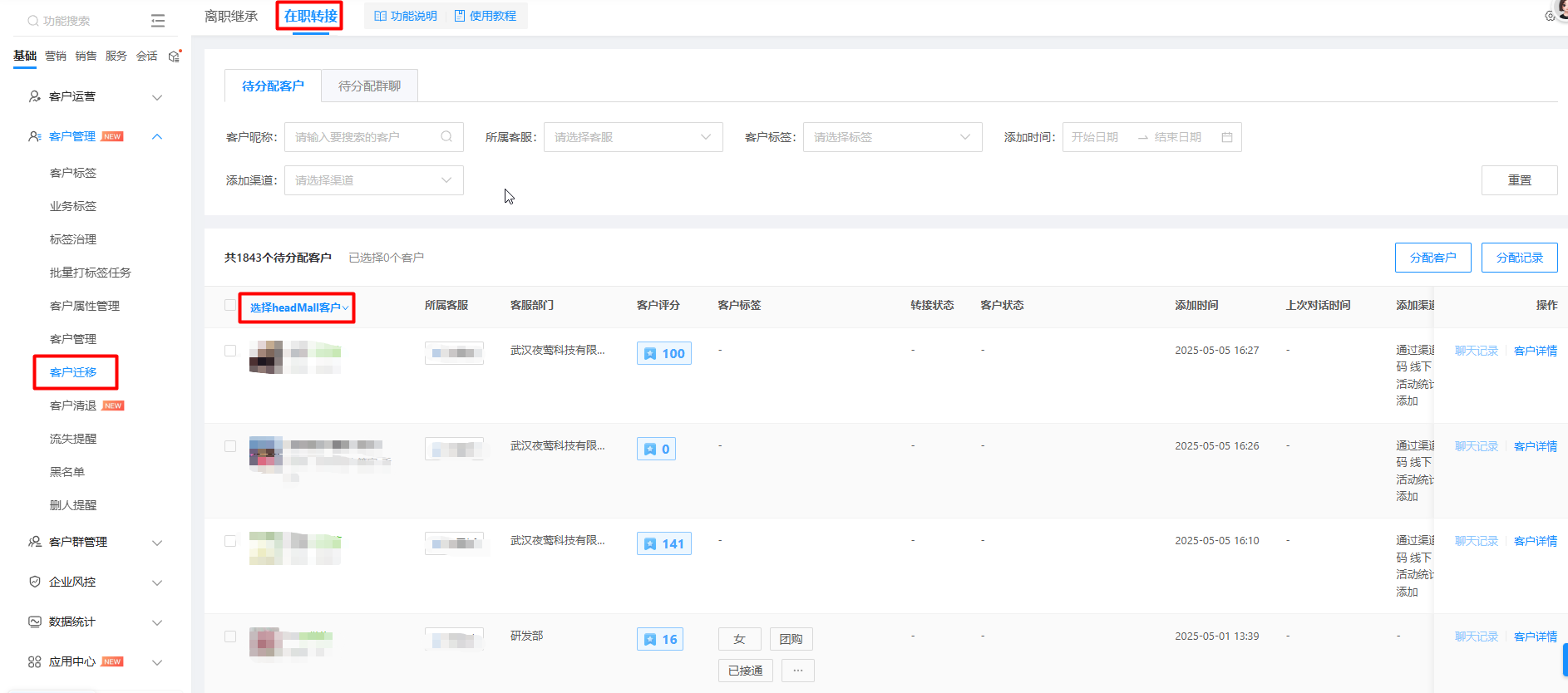Switch sidebar to the 会话 category
The height and width of the screenshot is (693, 1568).
(147, 56)
